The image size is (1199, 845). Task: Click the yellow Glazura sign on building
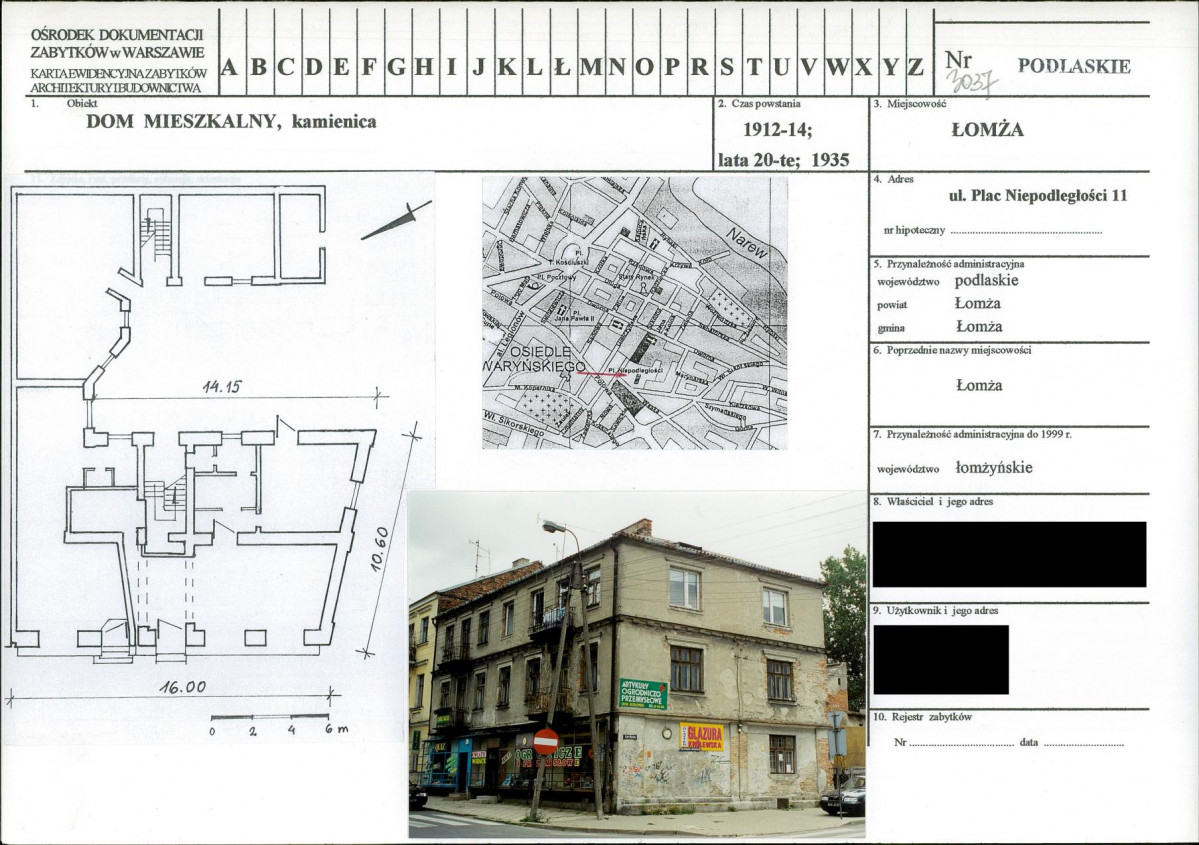point(701,737)
